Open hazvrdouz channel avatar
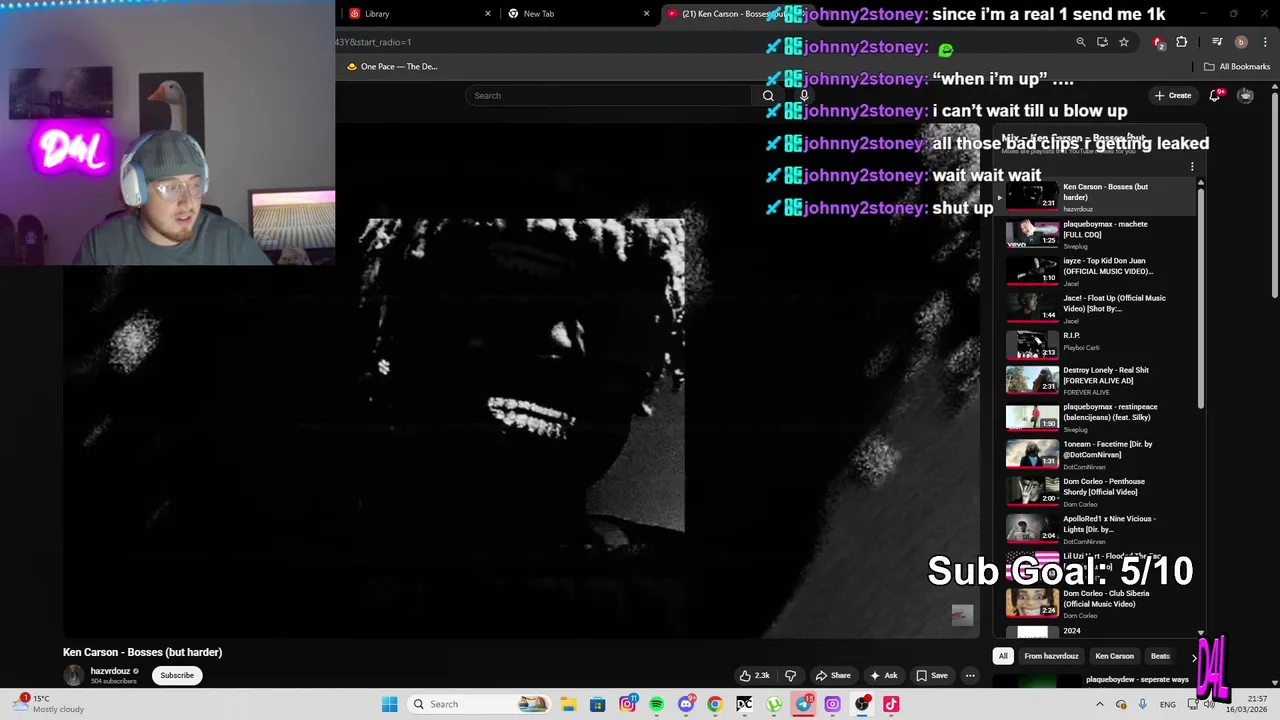The image size is (1280, 720). (x=74, y=675)
